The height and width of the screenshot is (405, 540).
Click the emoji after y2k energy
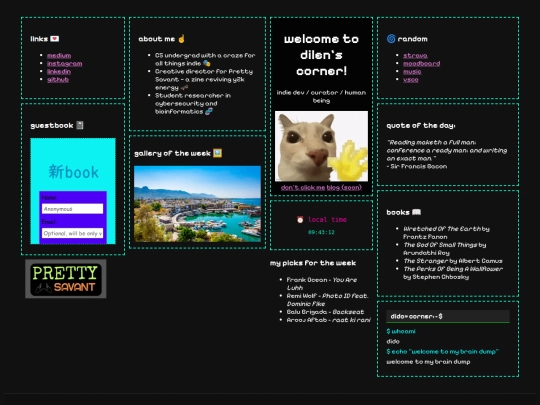pos(184,87)
